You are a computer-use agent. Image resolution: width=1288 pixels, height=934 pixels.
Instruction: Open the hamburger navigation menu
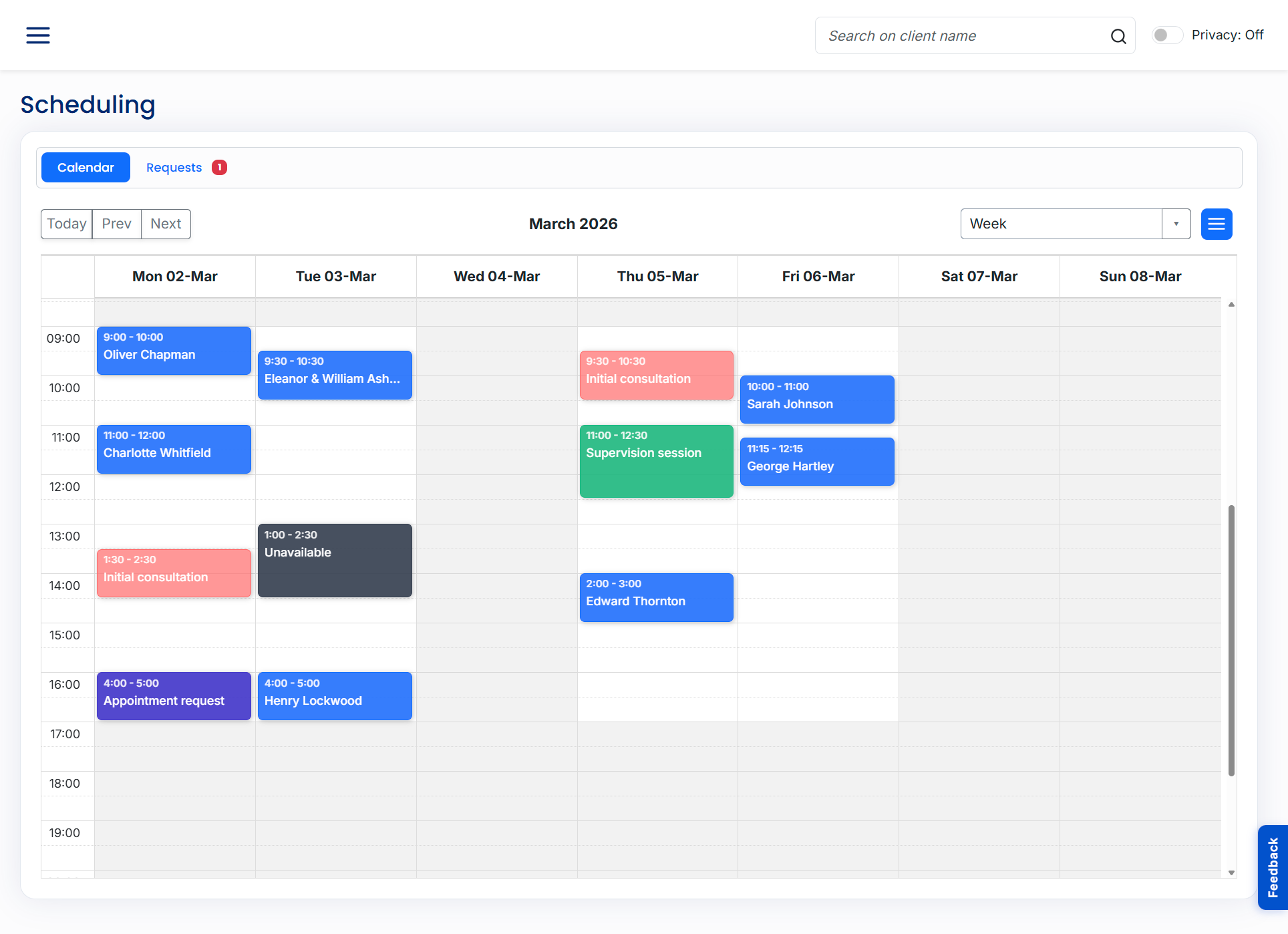tap(38, 35)
